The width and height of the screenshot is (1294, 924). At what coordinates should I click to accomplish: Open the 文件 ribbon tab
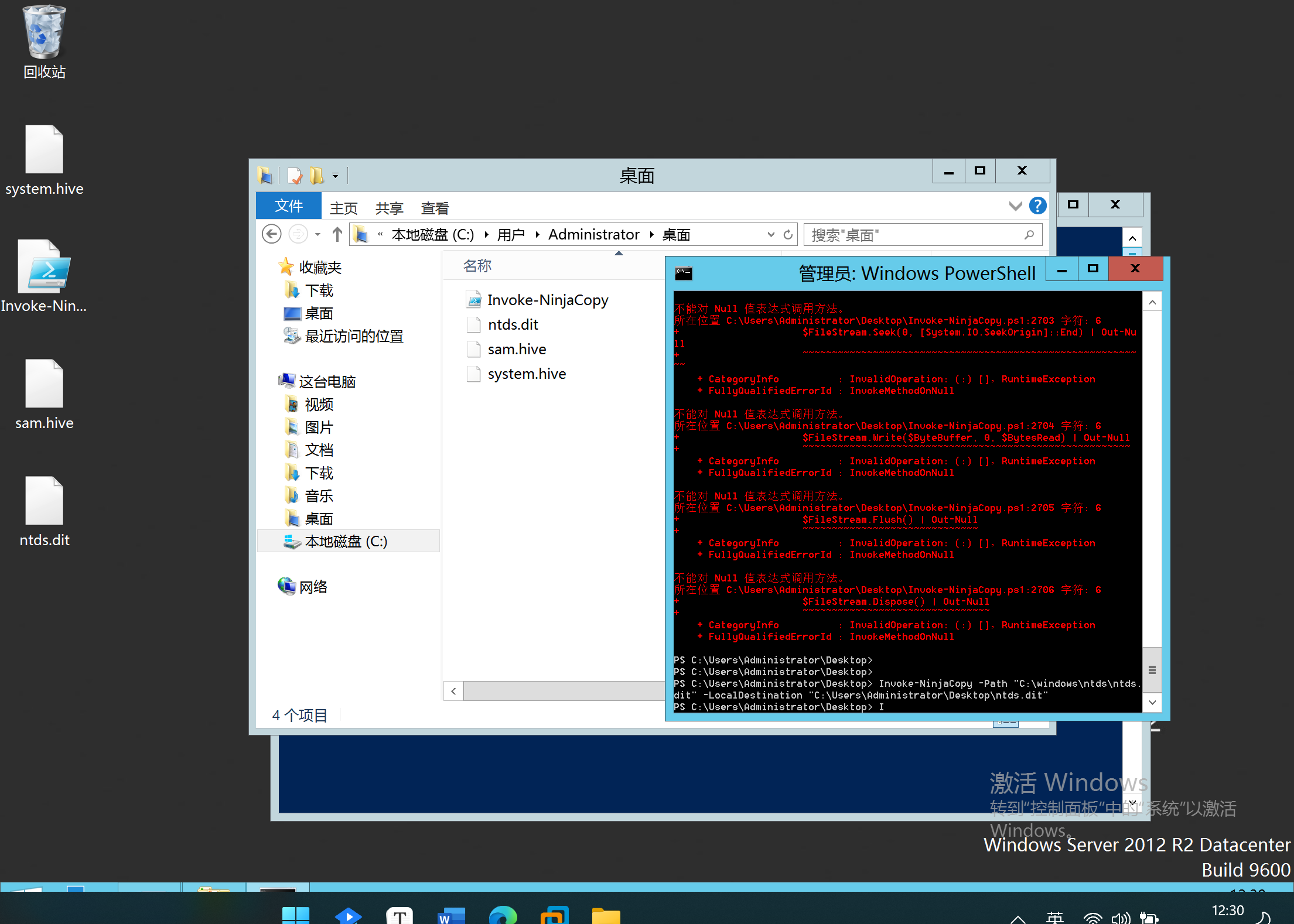288,206
